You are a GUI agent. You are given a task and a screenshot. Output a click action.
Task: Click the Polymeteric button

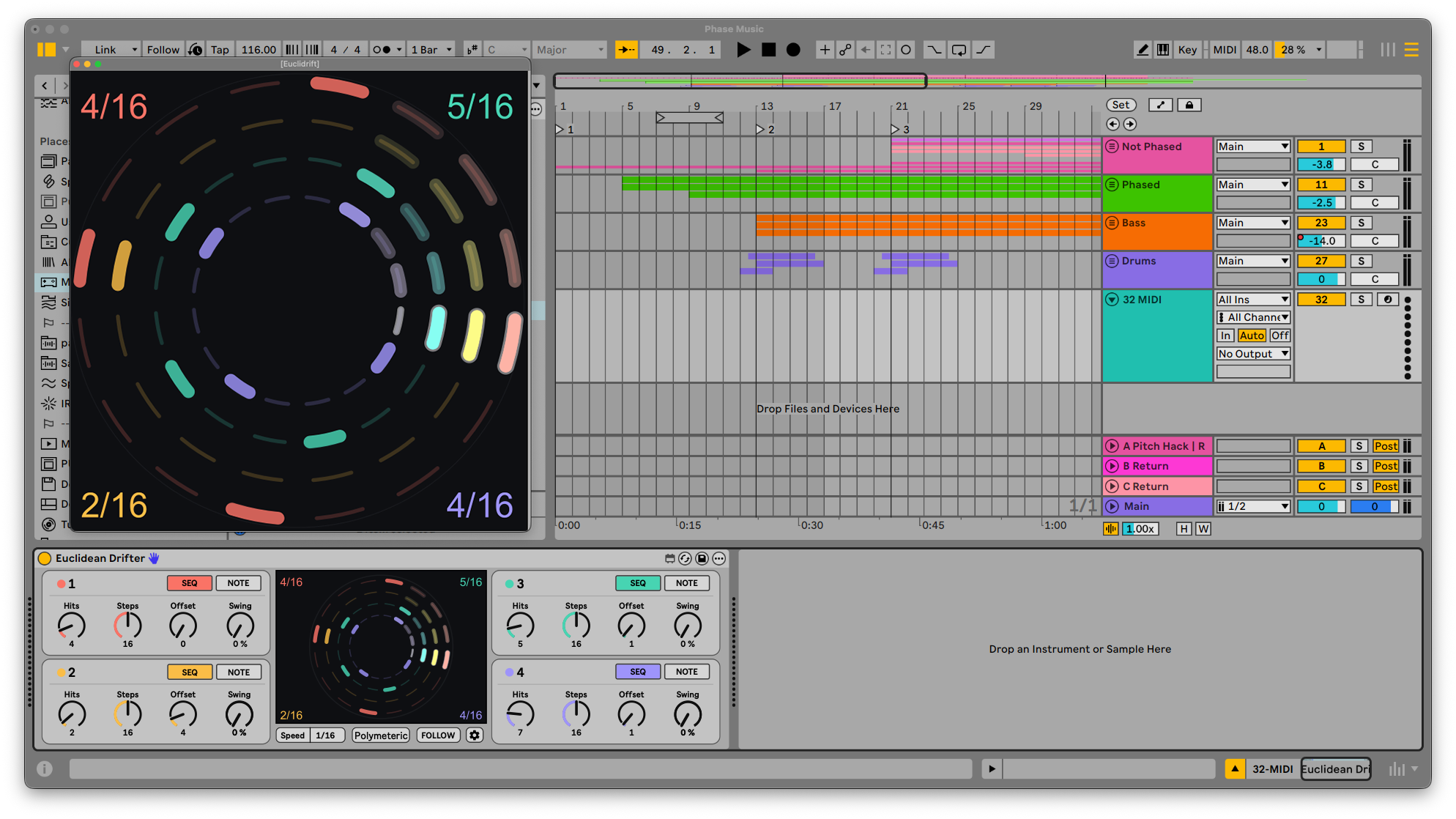point(381,735)
